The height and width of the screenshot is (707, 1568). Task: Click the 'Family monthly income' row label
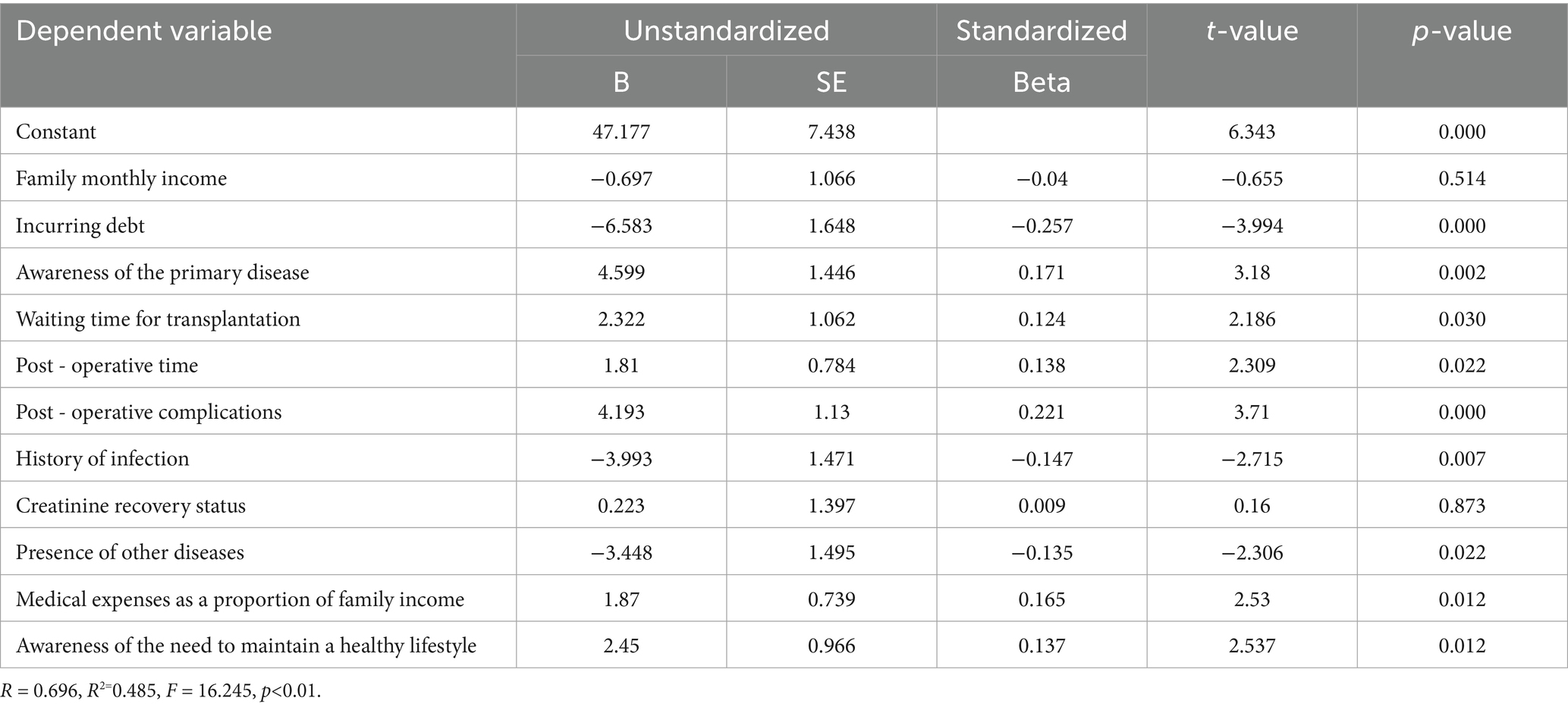121,178
